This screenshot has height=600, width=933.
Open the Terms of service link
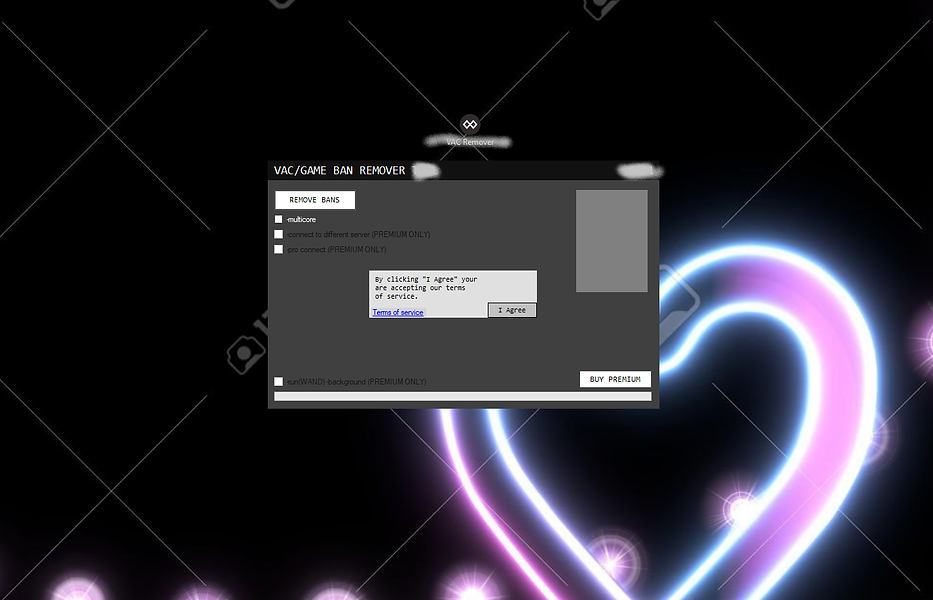[398, 312]
